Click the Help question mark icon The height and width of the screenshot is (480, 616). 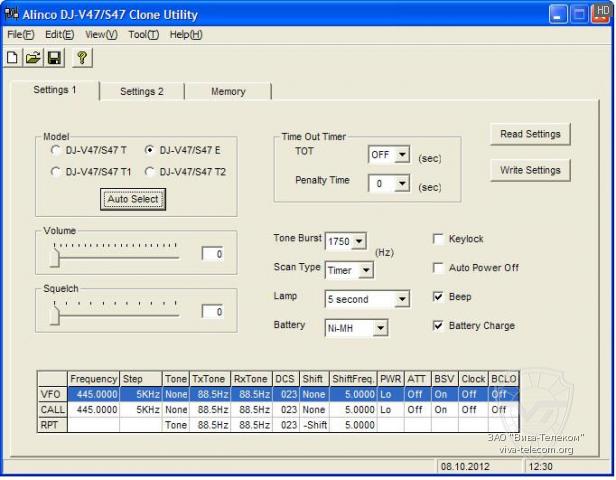tap(81, 58)
